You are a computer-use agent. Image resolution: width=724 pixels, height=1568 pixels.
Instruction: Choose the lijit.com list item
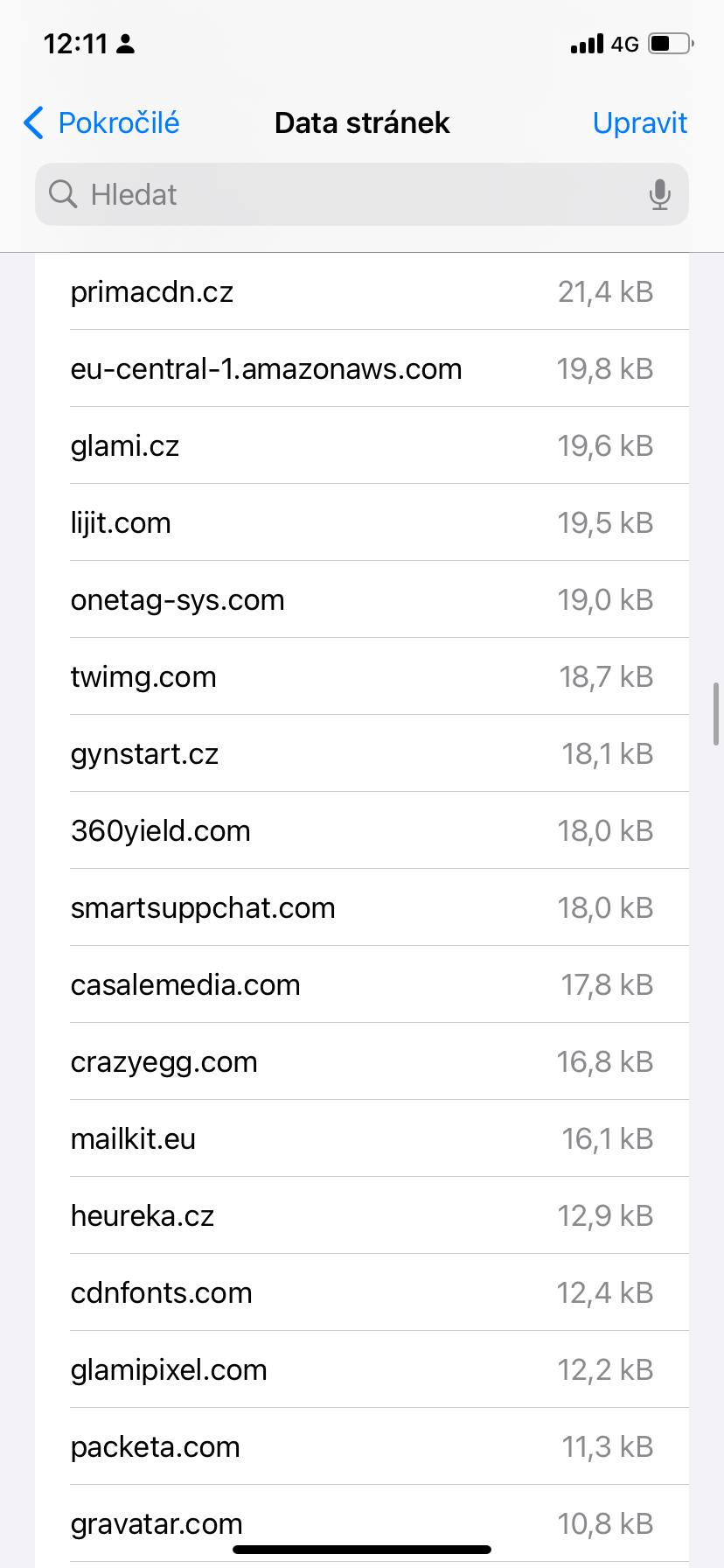(x=362, y=522)
